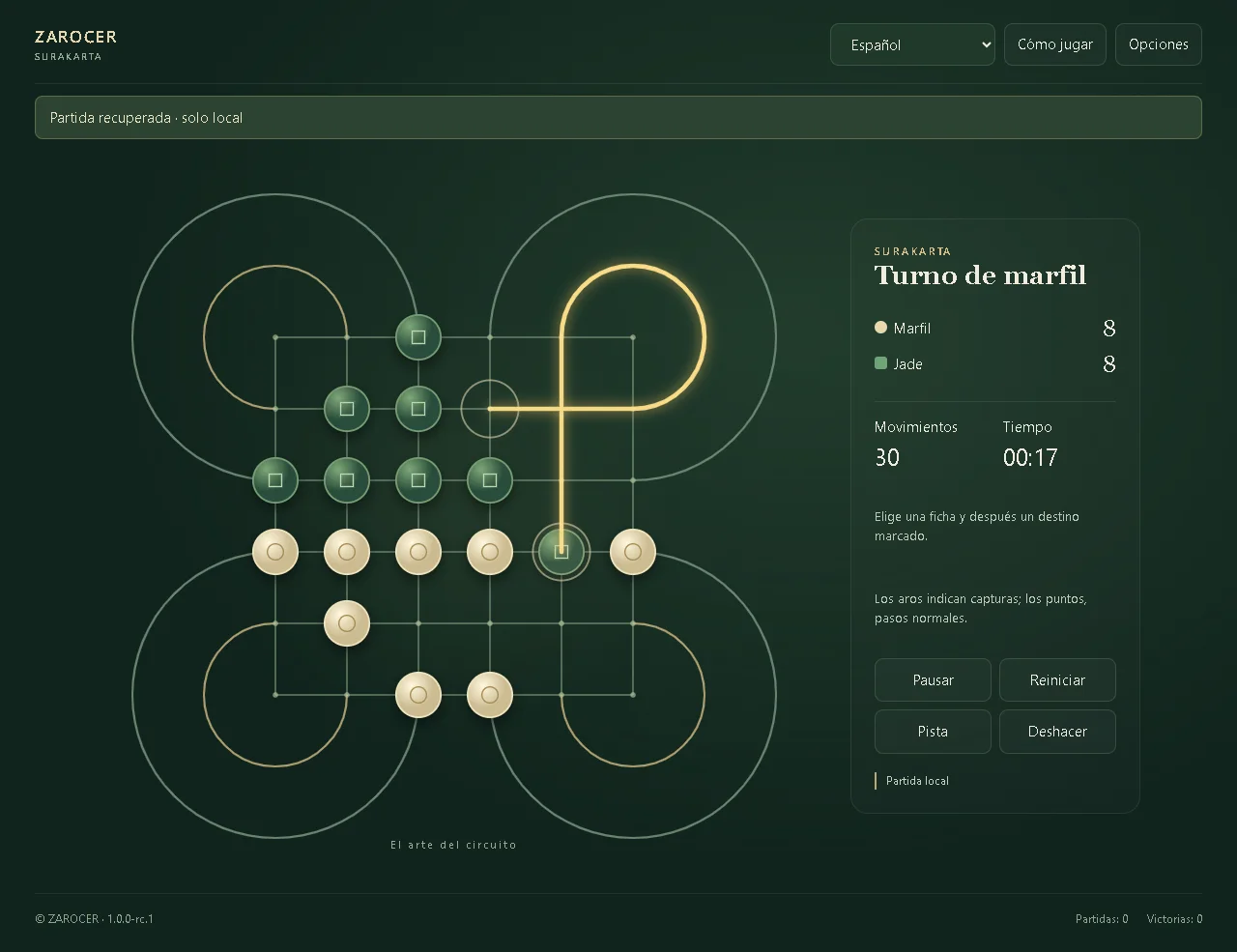Click the Marfil score label

coord(912,329)
